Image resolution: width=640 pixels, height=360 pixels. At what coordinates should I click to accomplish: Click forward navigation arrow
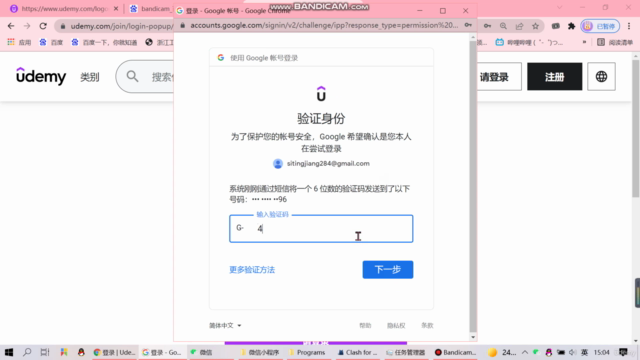pos(27,26)
